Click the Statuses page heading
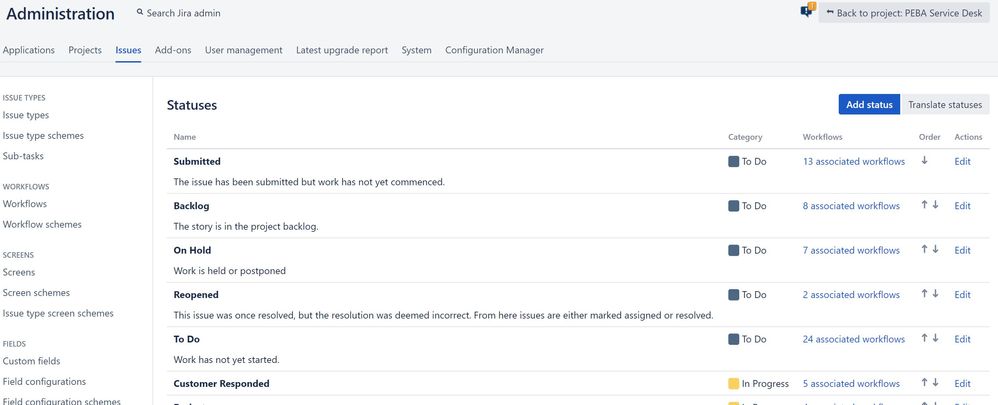 pos(192,105)
